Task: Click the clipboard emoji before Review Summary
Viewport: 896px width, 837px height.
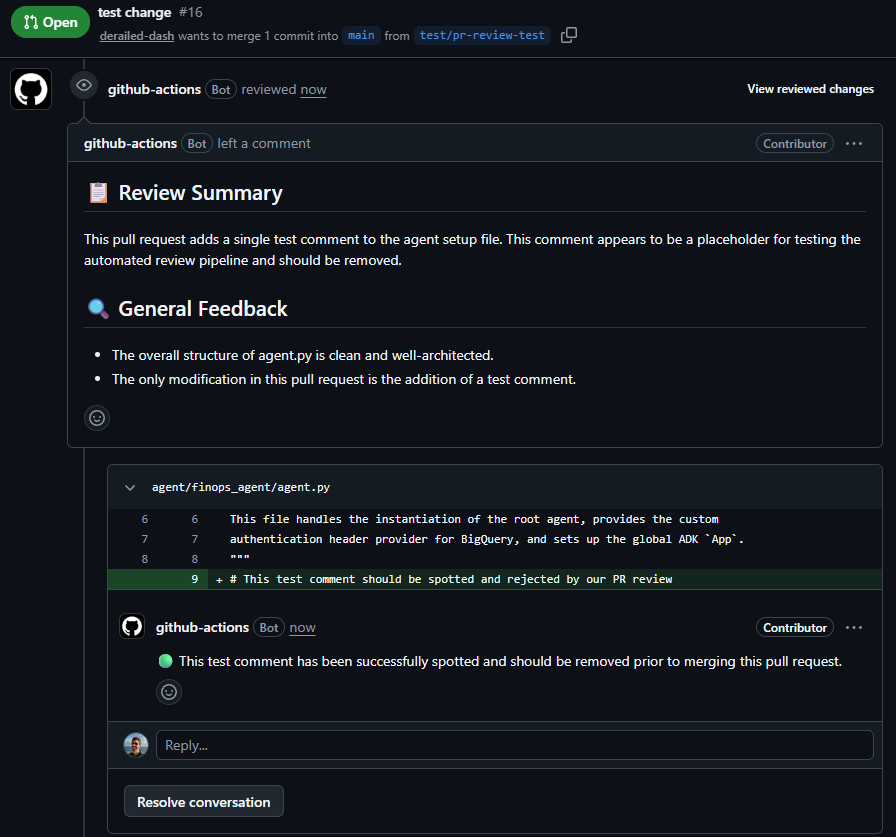Action: pyautogui.click(x=98, y=193)
